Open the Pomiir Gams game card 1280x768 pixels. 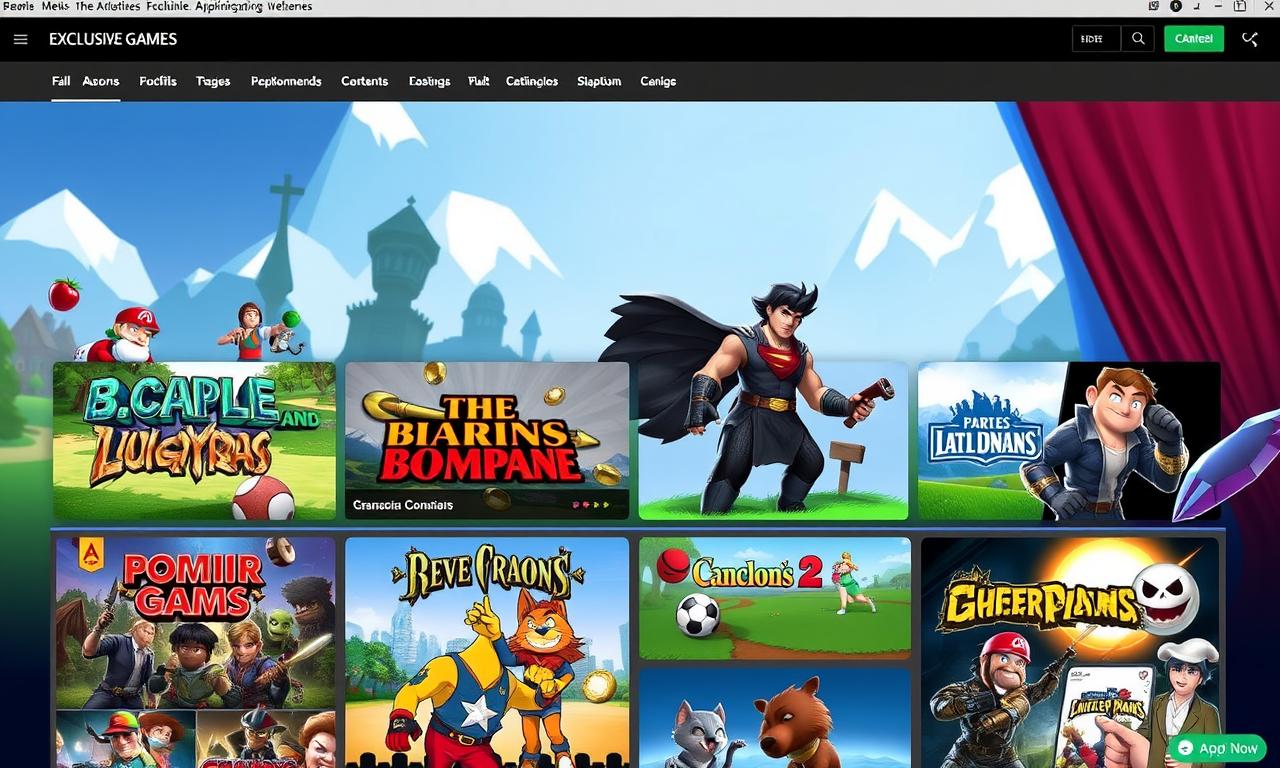[195, 623]
